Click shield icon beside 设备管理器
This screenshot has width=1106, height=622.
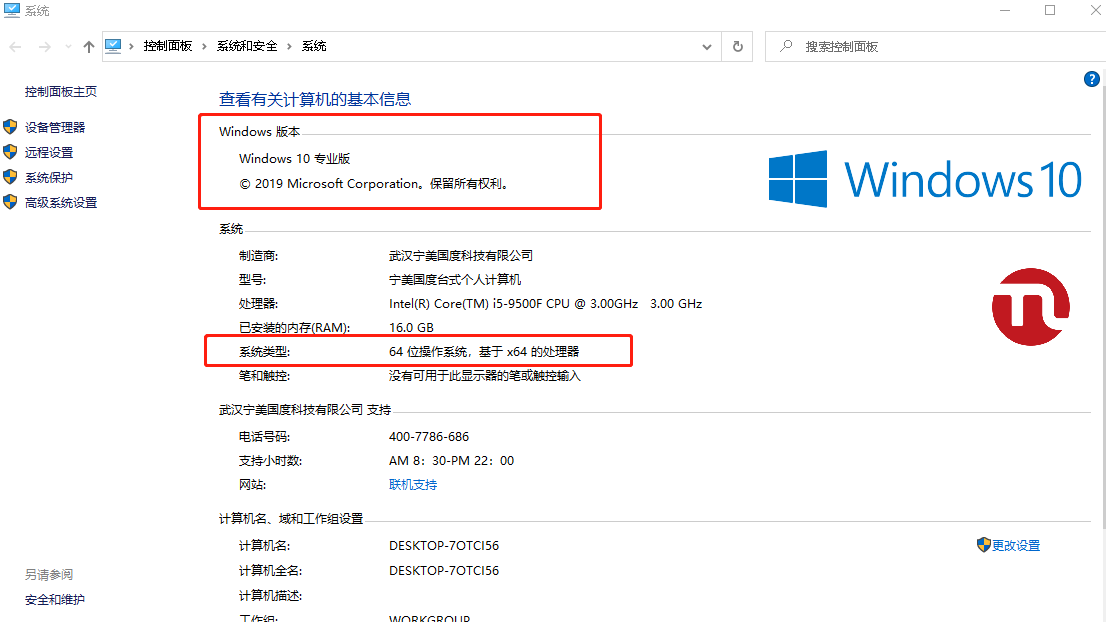pyautogui.click(x=10, y=127)
